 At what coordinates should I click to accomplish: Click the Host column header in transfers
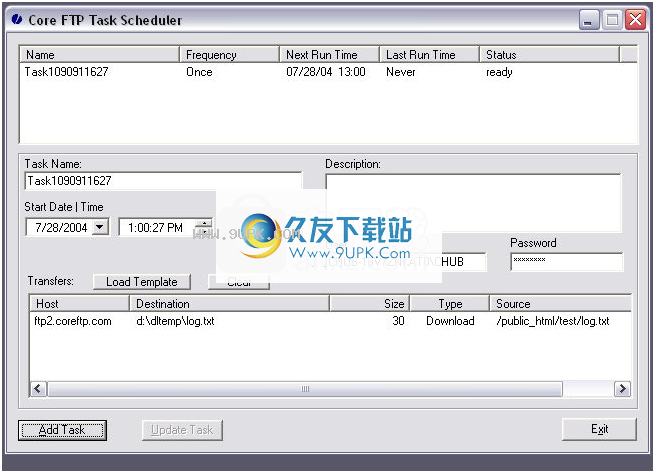[79, 303]
